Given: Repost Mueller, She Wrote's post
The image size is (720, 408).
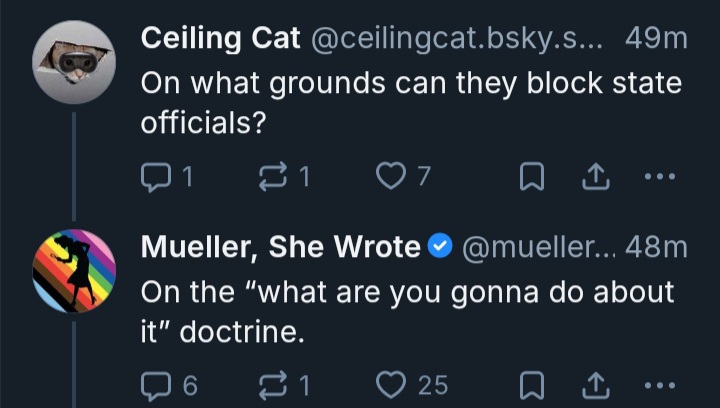Looking at the screenshot, I should 271,385.
